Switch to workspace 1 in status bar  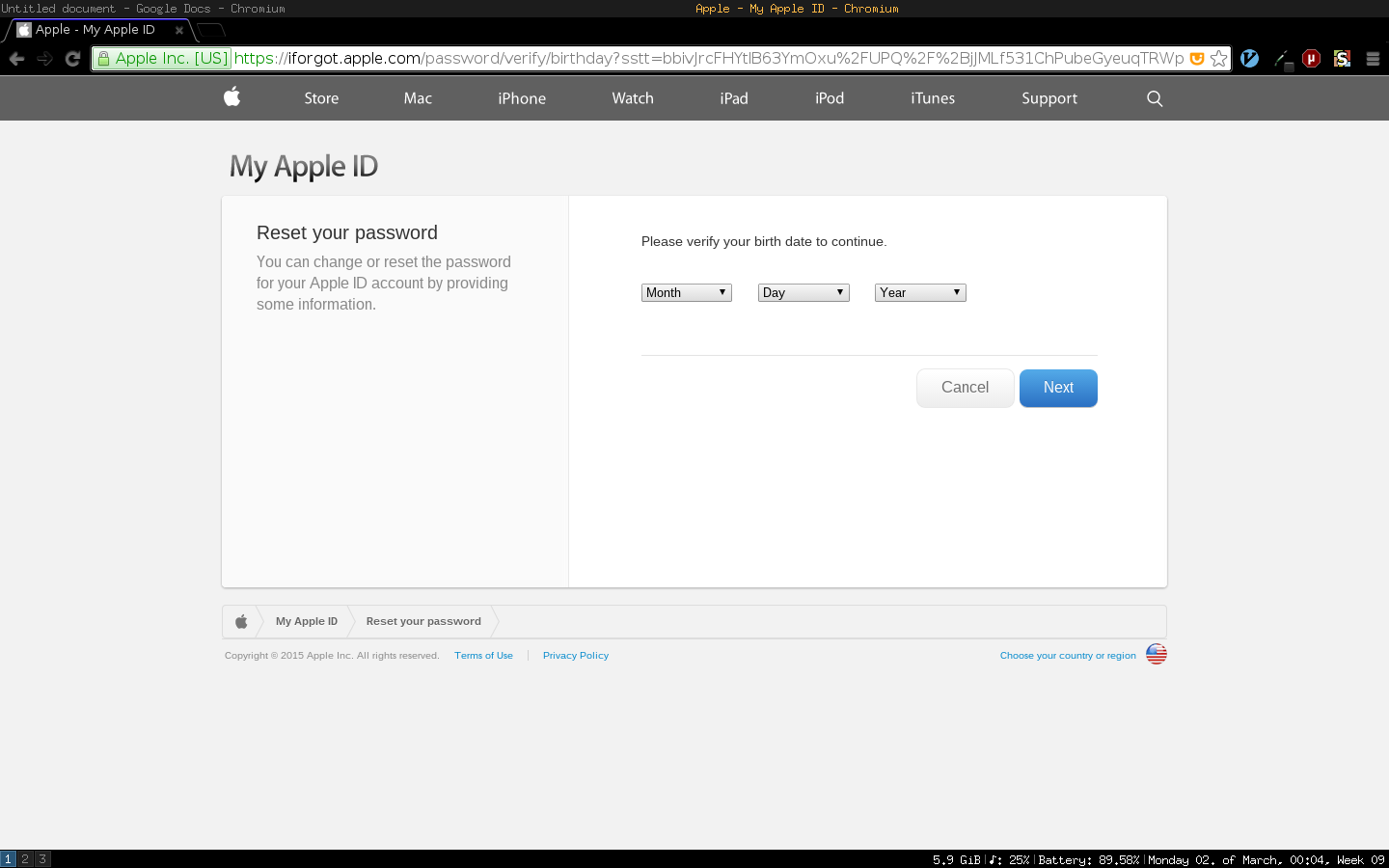coord(8,859)
